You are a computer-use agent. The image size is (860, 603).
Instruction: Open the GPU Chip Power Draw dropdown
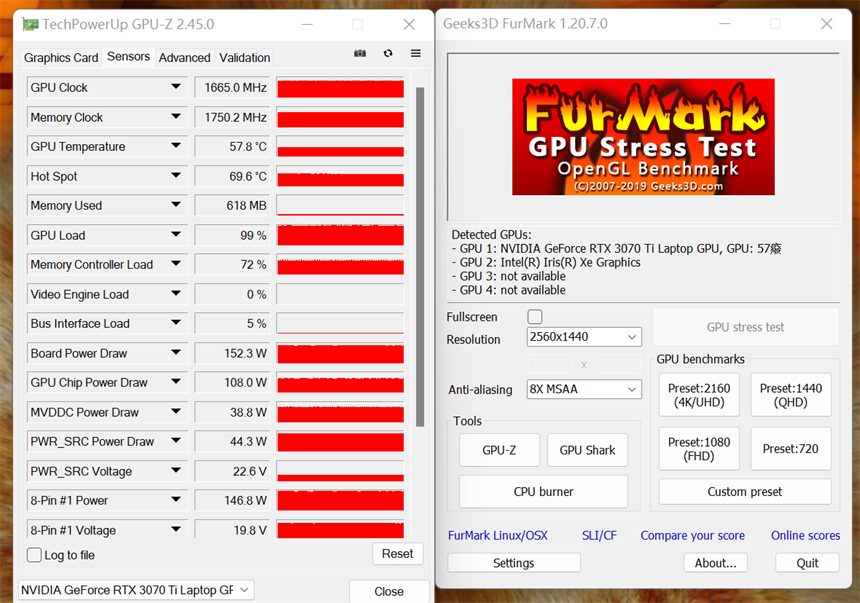coord(176,382)
